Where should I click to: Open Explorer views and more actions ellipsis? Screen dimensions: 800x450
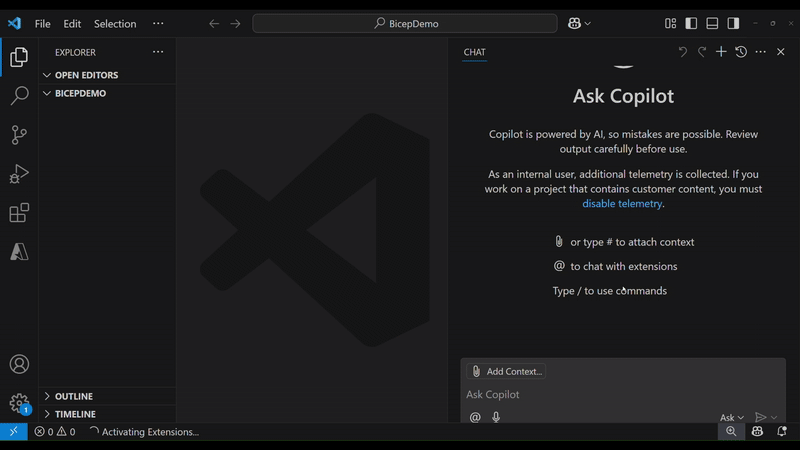158,52
